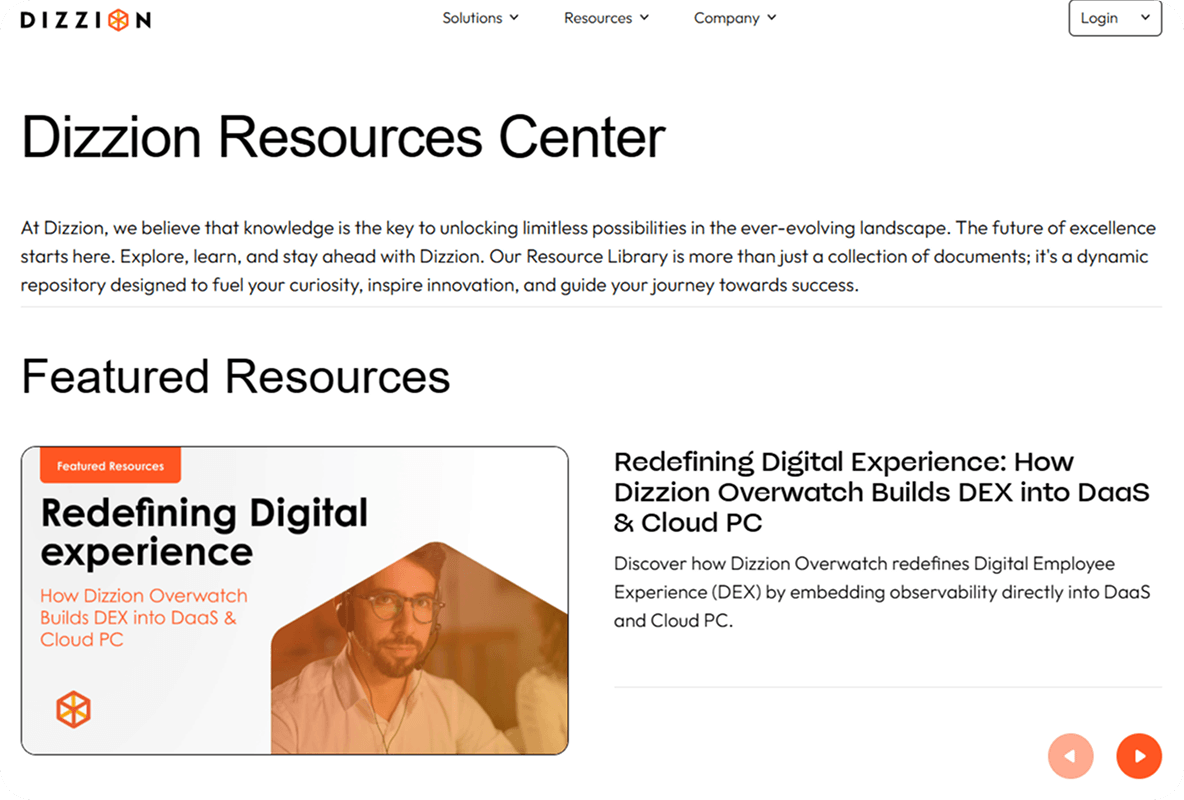
Task: Open article title Redefining Digital Experience link
Action: [x=881, y=492]
